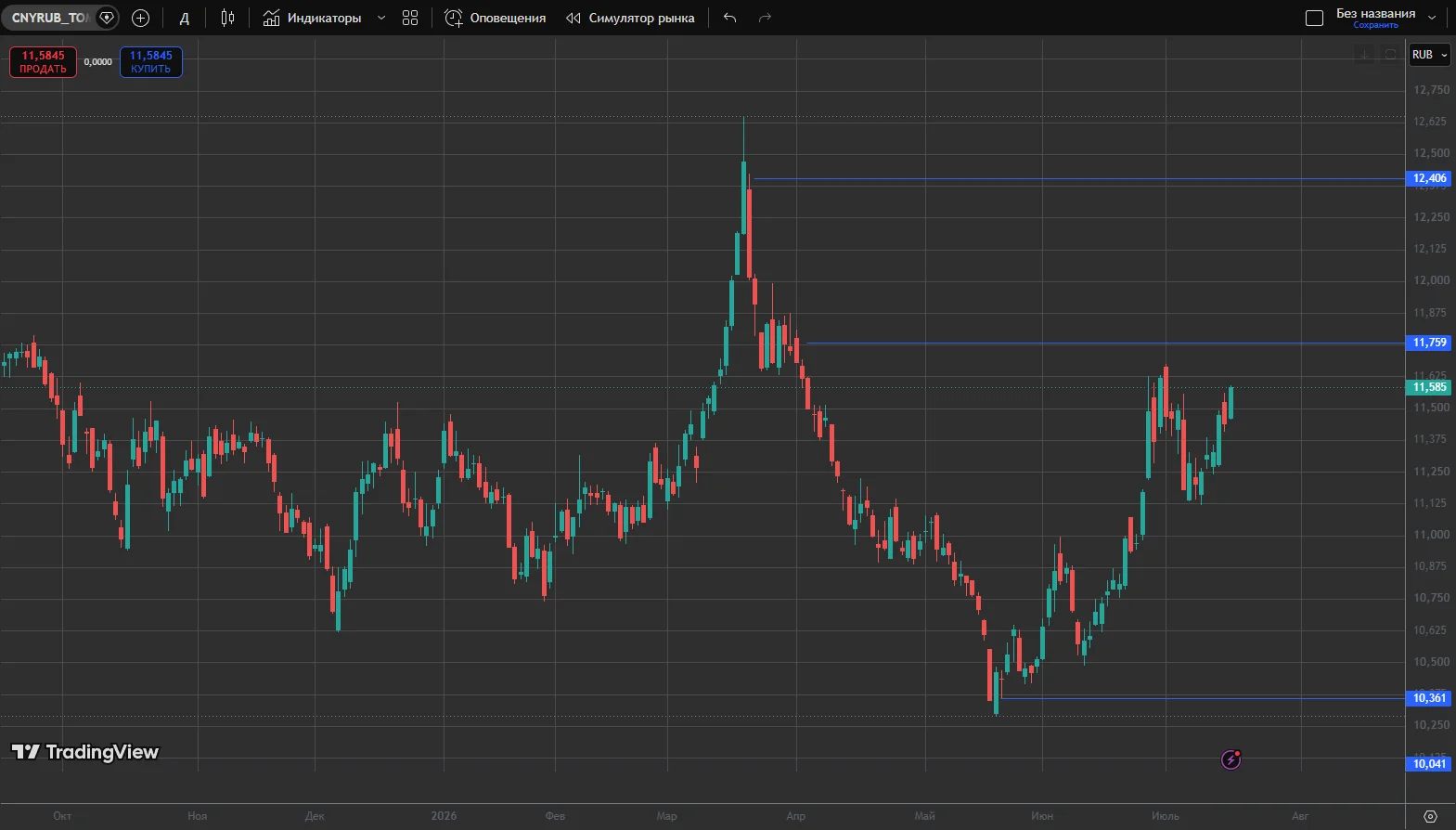Click the Окт label on time axis

pyautogui.click(x=62, y=816)
